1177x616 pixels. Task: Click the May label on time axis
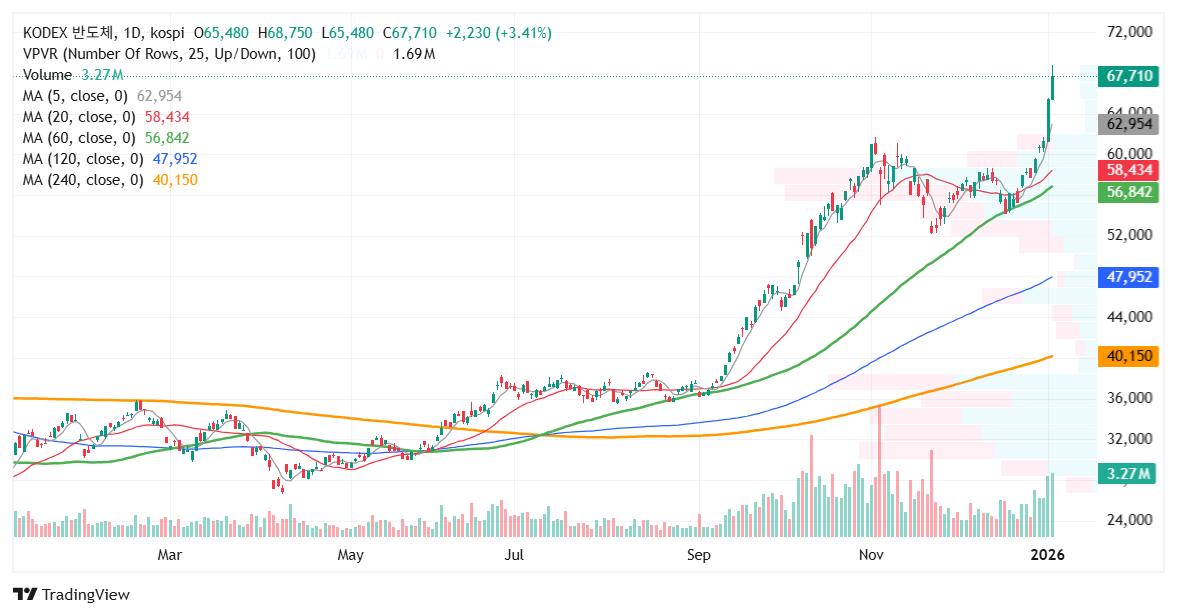click(x=351, y=555)
